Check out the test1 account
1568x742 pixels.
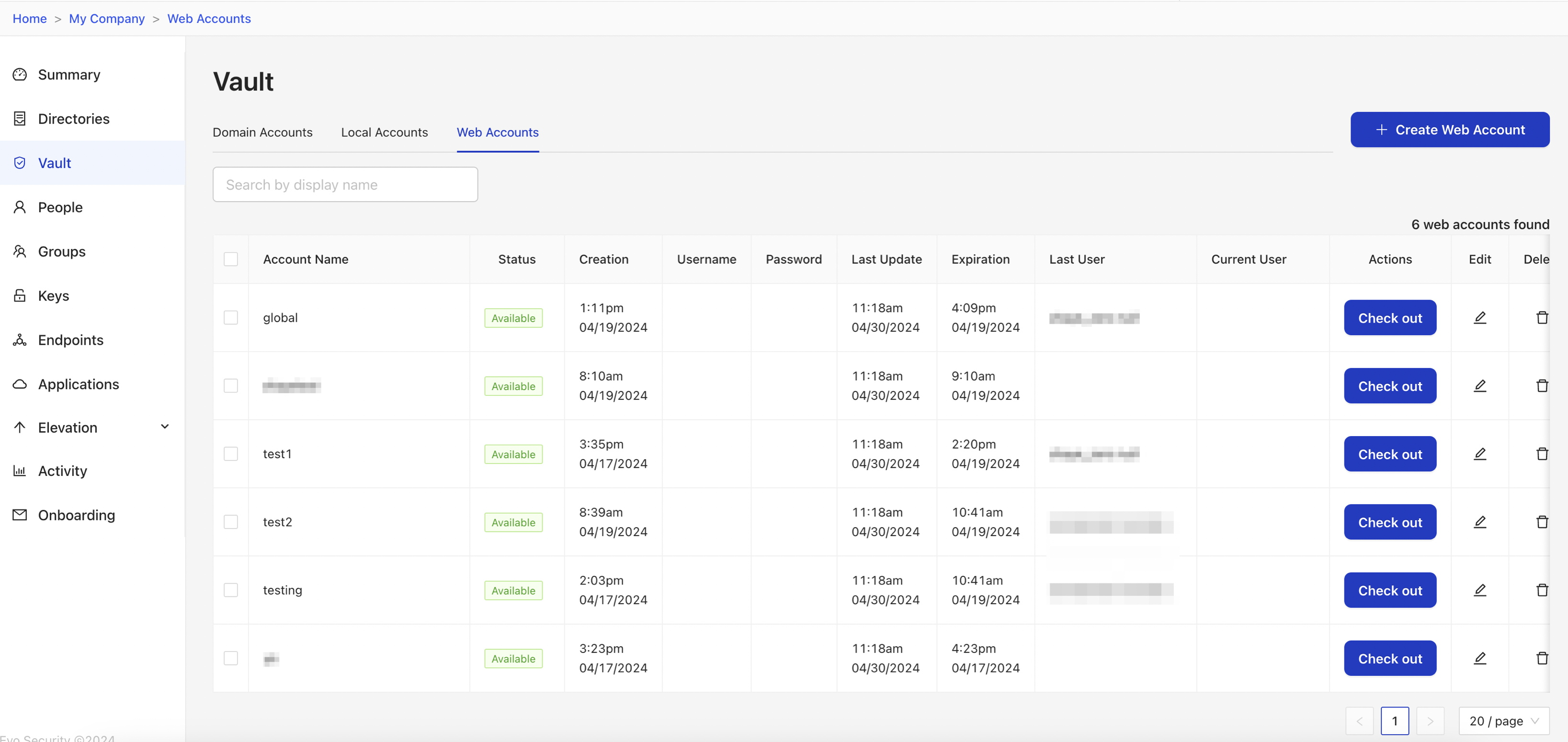tap(1390, 454)
